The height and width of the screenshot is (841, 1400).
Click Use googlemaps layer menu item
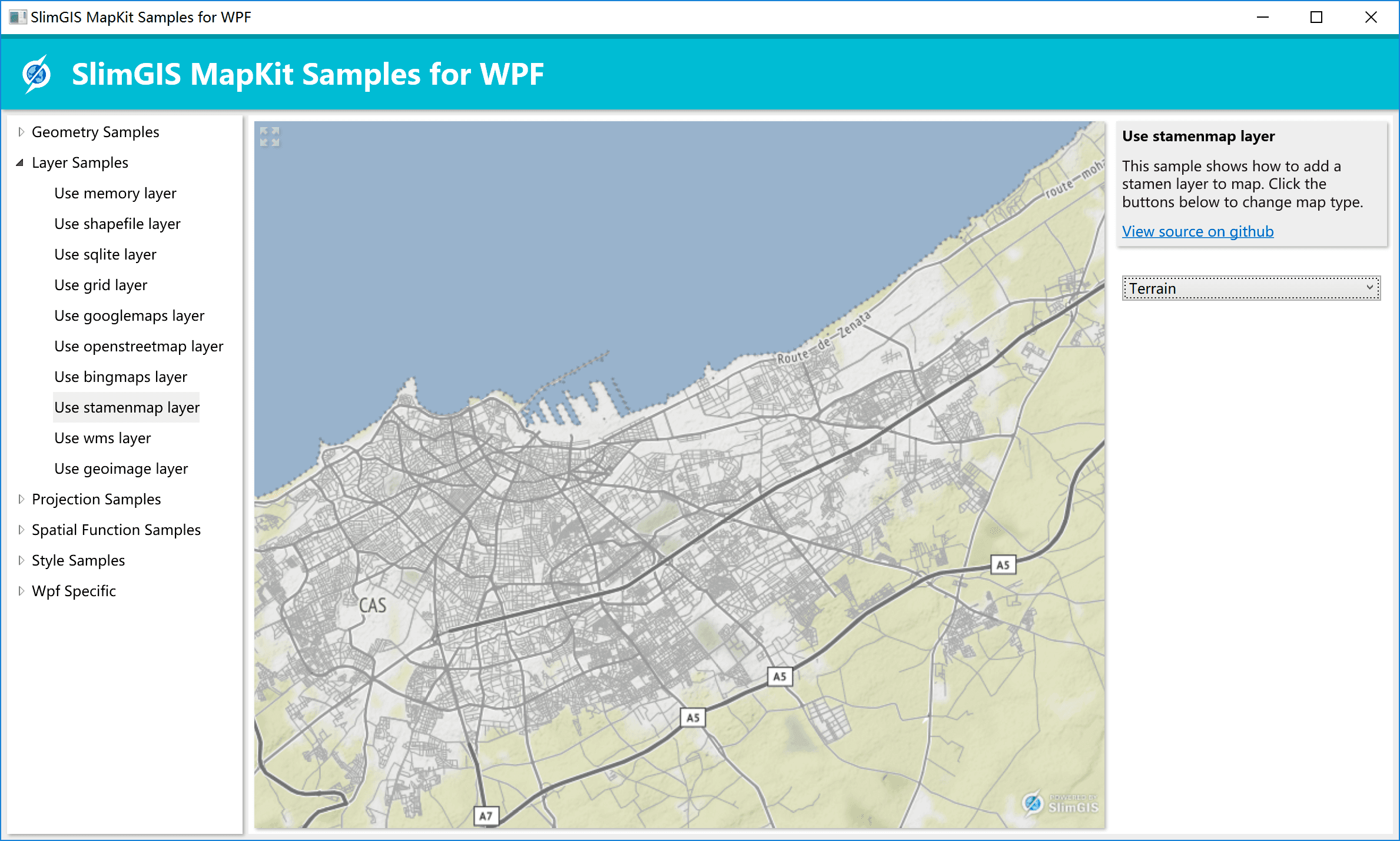click(x=129, y=316)
